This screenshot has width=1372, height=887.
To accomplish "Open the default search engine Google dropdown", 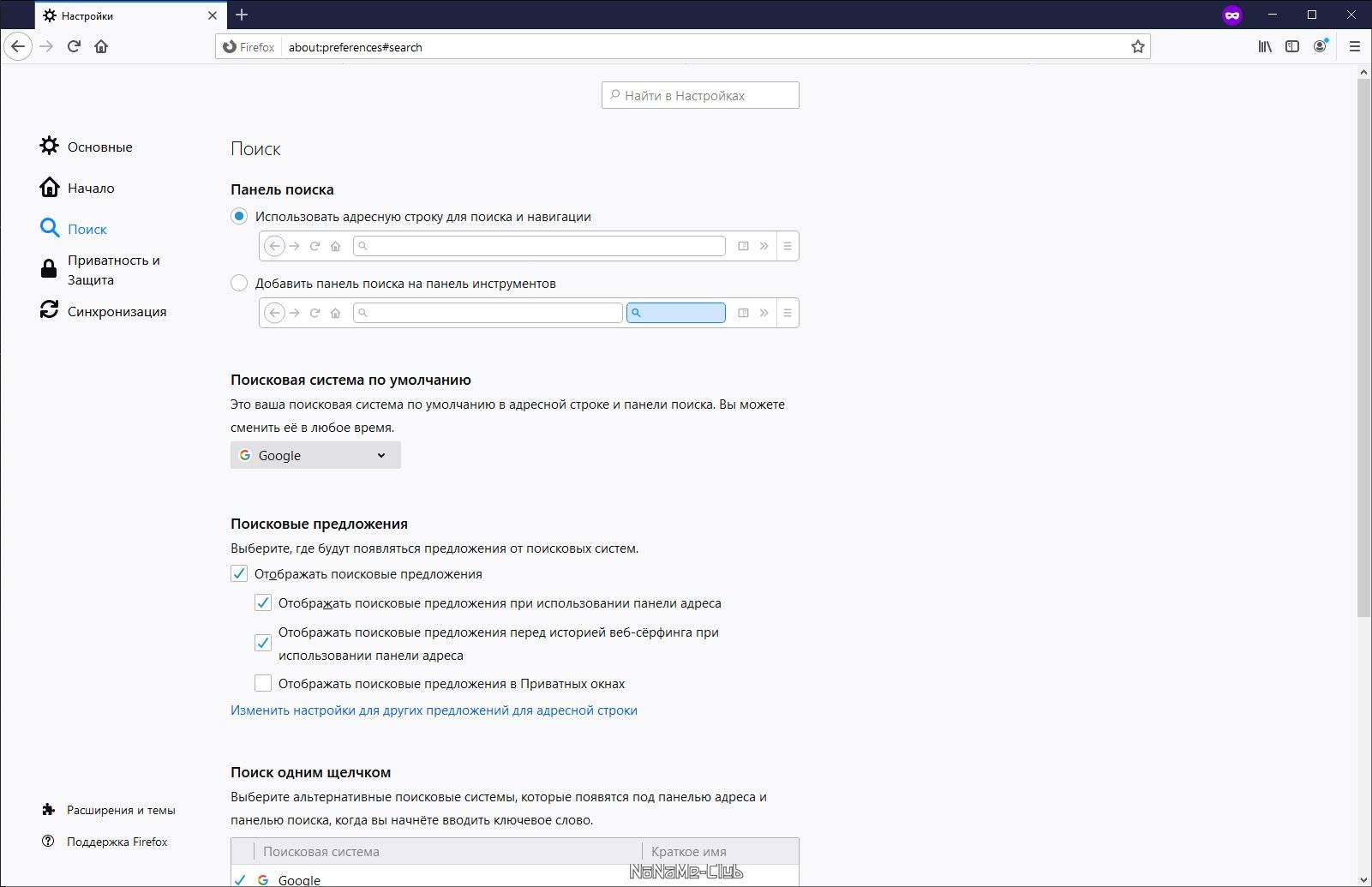I will point(315,455).
